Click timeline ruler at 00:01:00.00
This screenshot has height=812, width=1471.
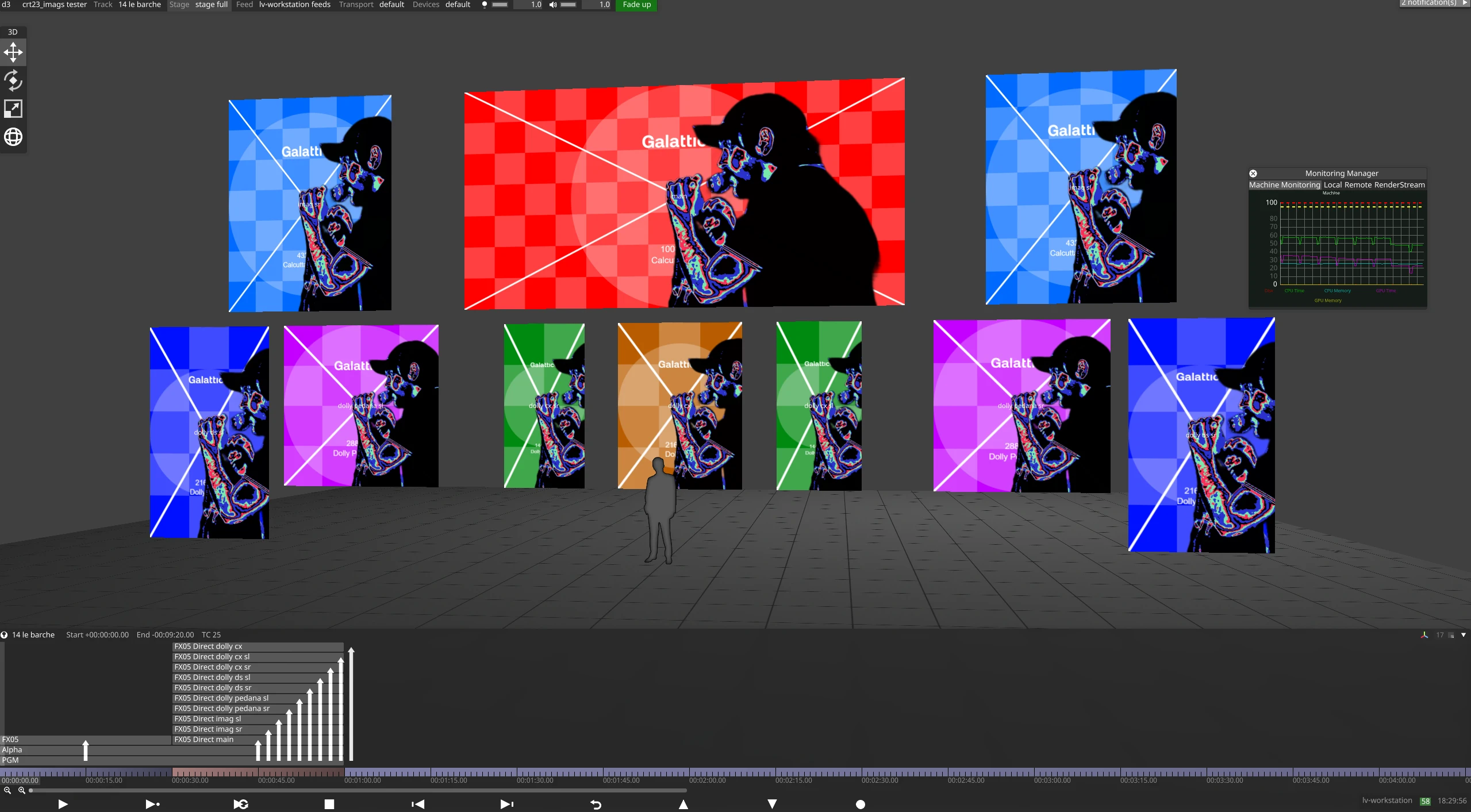click(362, 780)
